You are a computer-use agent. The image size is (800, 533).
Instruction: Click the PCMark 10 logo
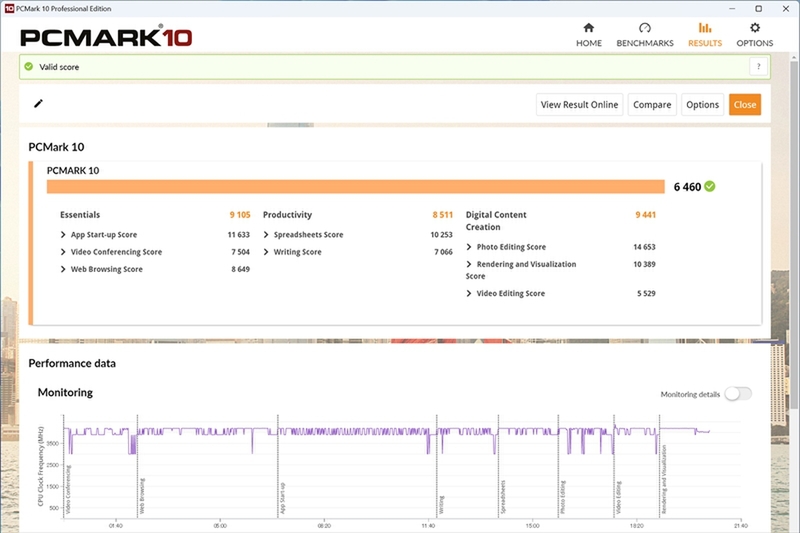(106, 37)
